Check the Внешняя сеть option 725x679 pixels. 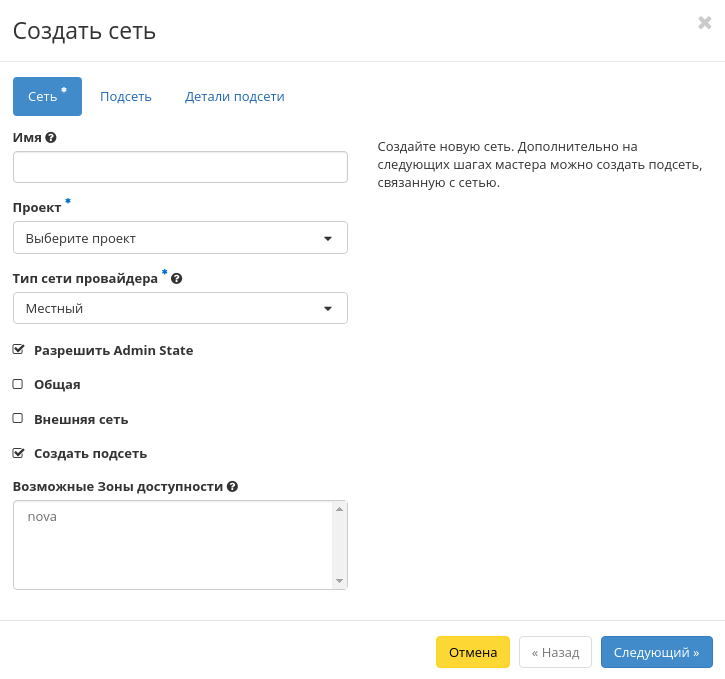[18, 419]
